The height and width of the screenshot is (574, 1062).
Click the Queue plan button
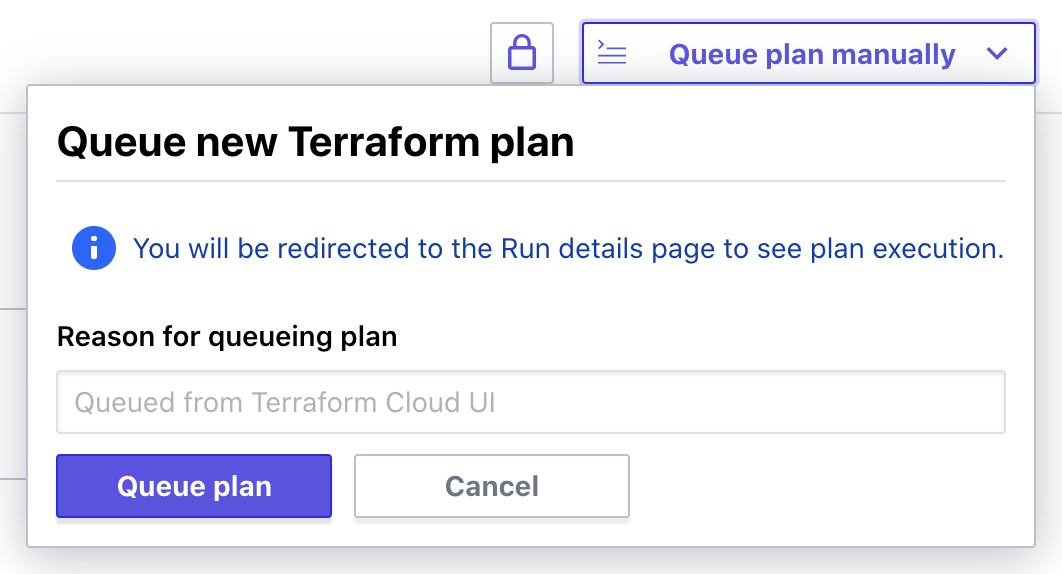tap(194, 486)
